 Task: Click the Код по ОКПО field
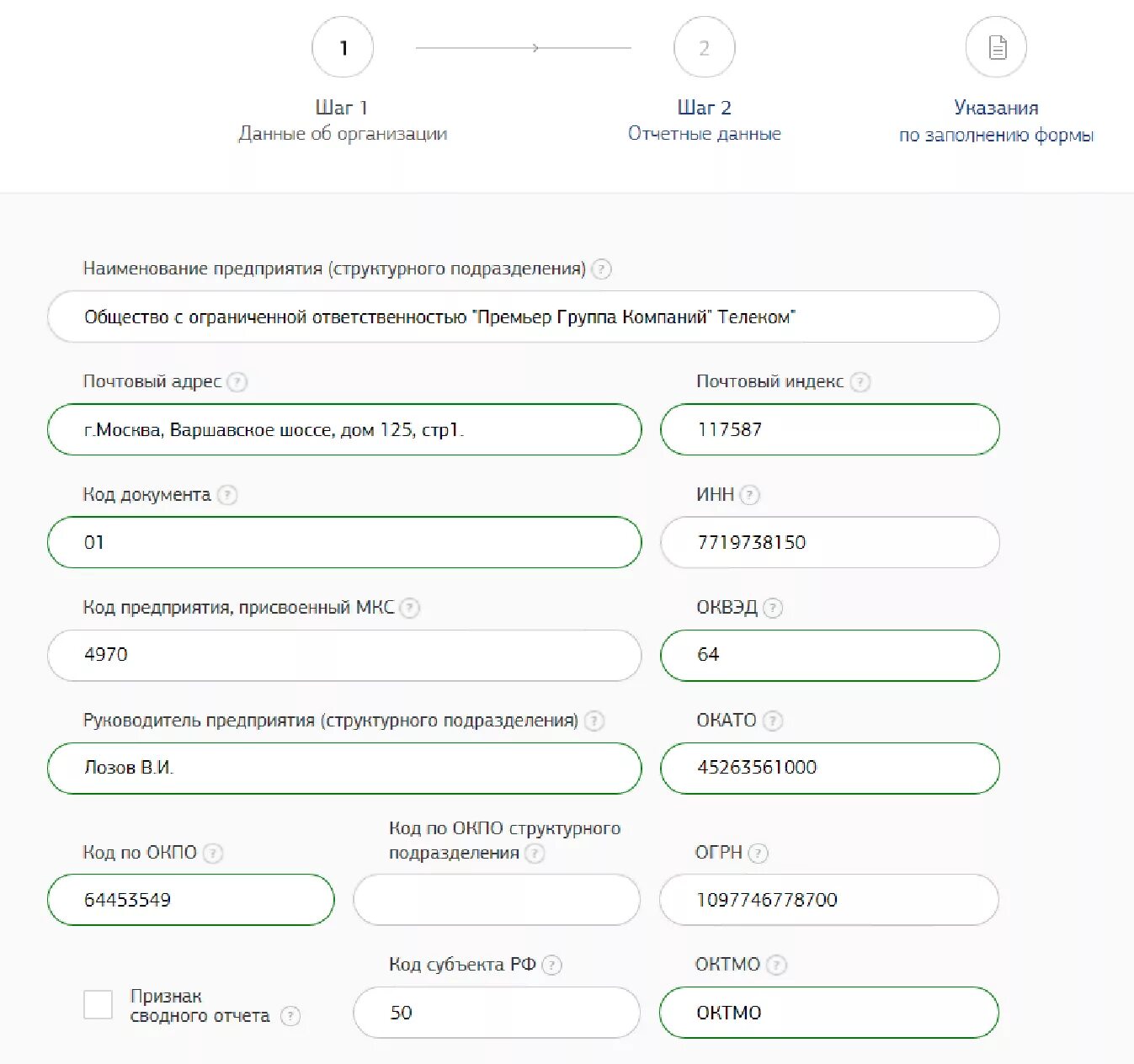[191, 900]
